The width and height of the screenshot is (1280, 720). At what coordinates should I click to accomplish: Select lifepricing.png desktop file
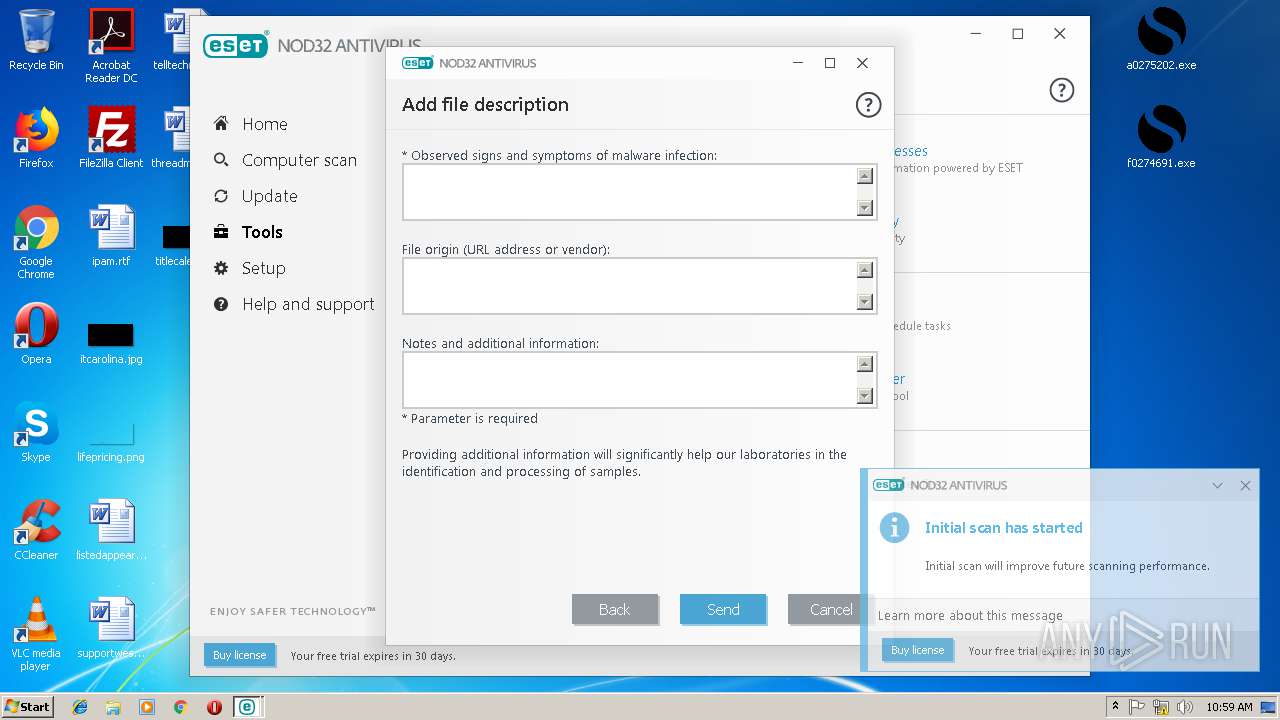point(111,440)
